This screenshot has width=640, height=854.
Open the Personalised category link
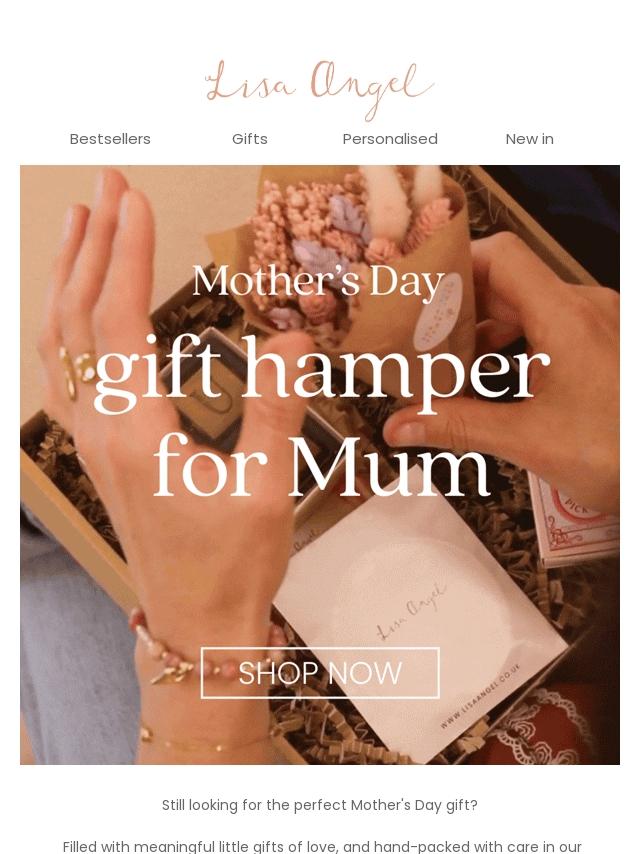tap(390, 139)
